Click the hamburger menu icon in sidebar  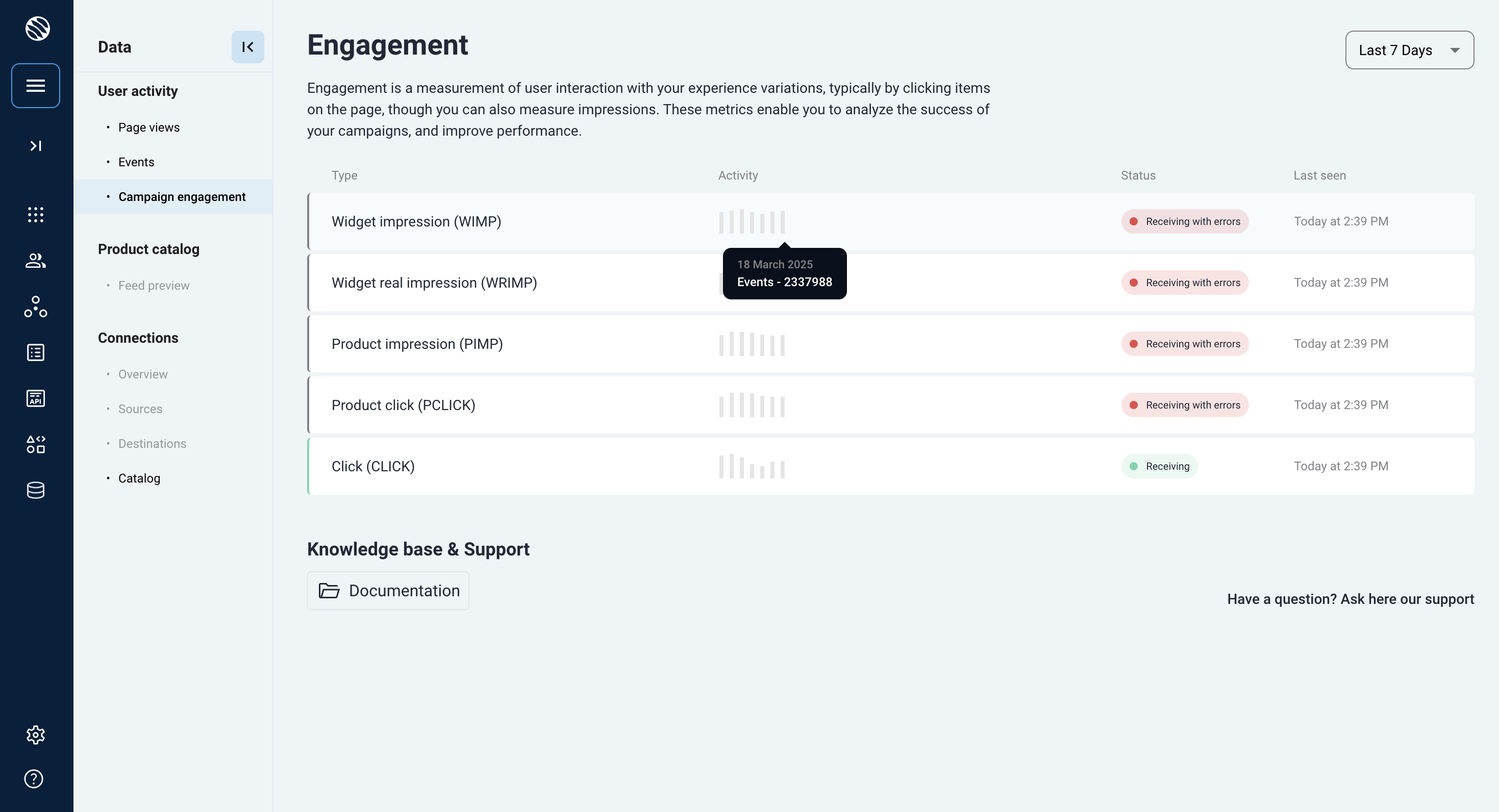coord(36,86)
